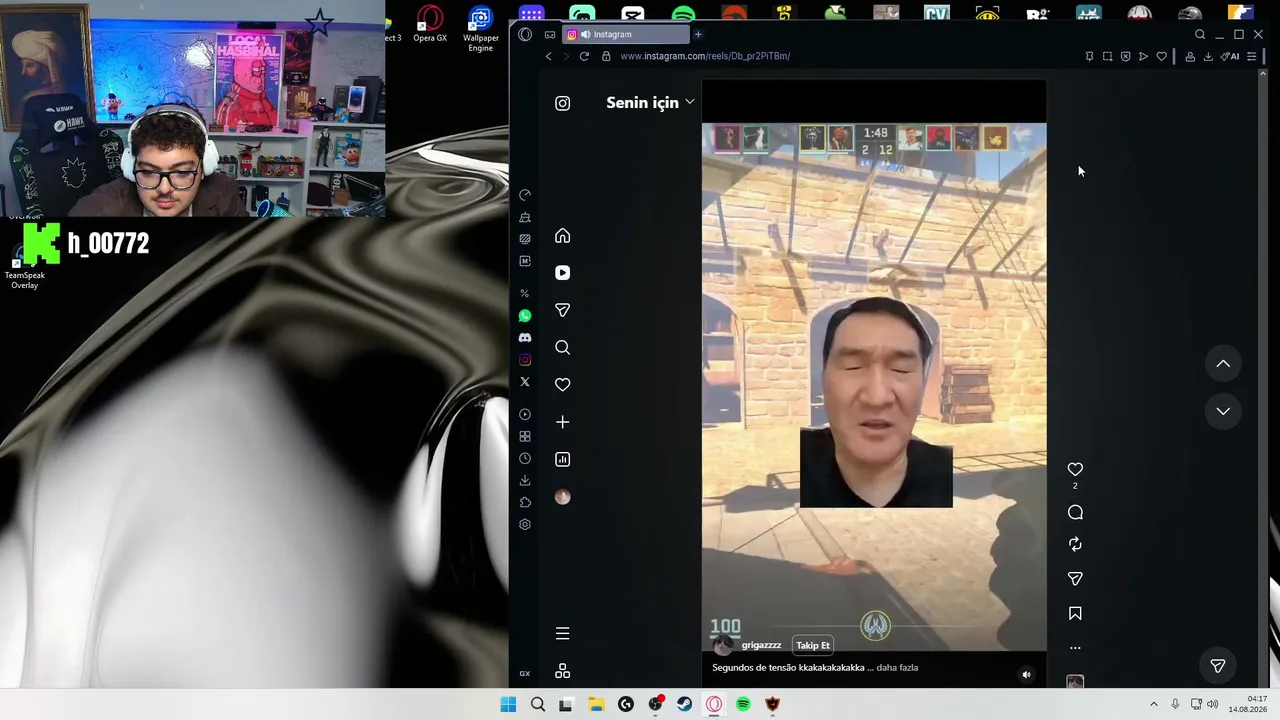Open Instagram search in the sidebar
This screenshot has height=720, width=1280.
tap(562, 348)
